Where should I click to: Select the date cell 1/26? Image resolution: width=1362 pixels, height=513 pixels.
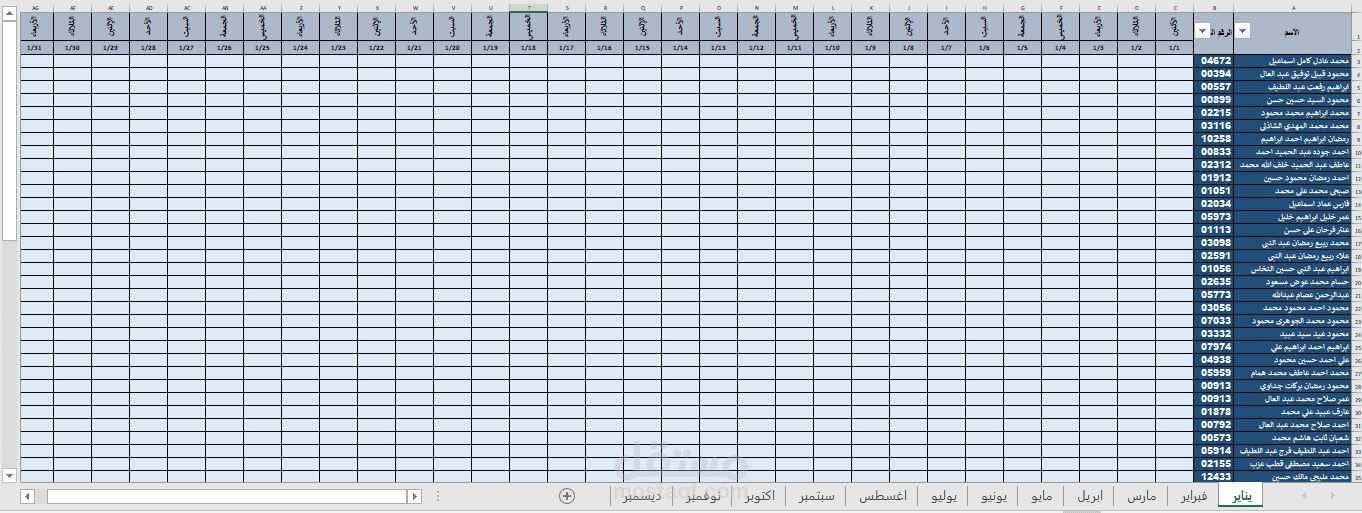click(224, 48)
